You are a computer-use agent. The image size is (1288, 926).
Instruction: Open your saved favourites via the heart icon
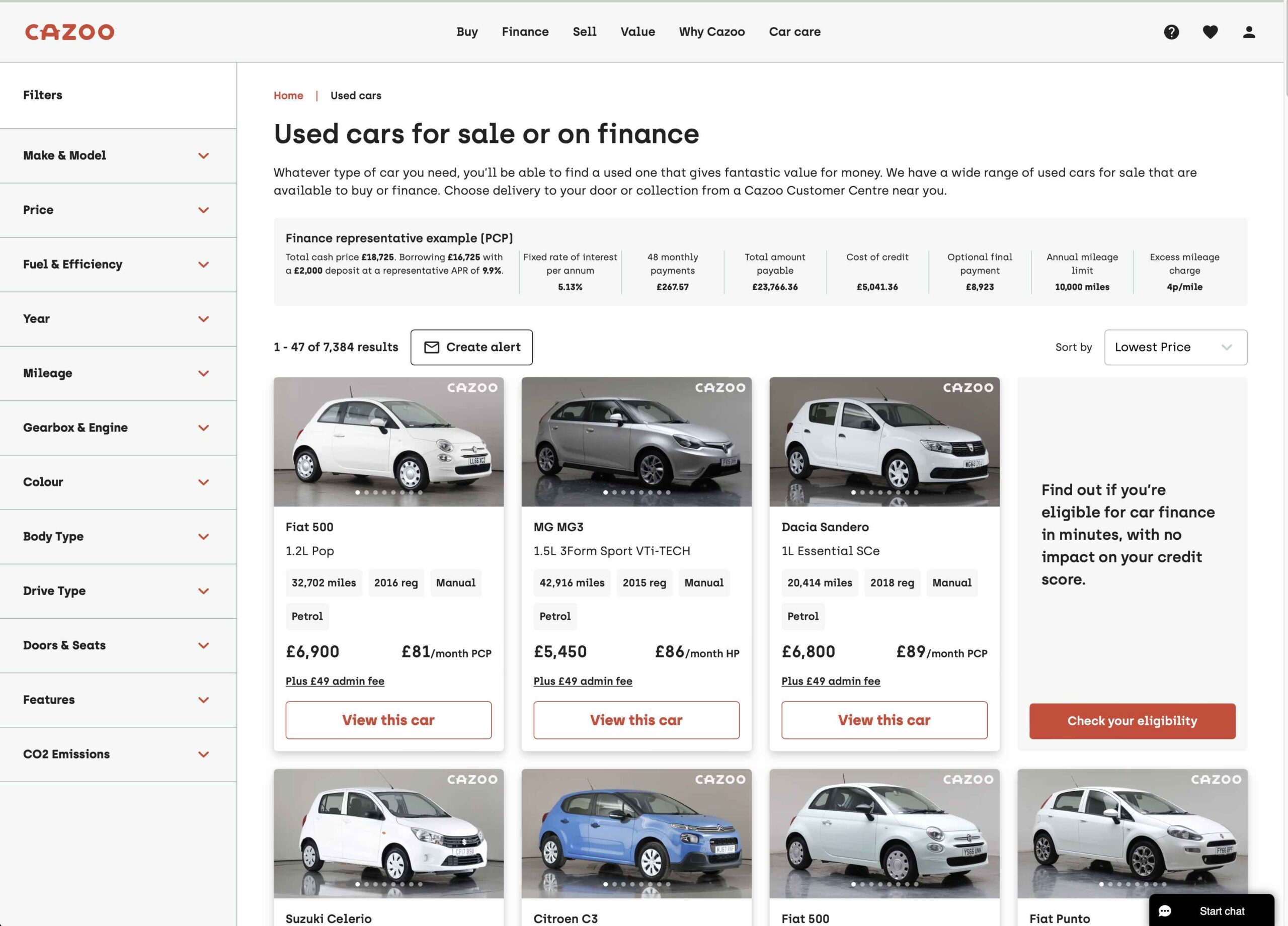coord(1211,32)
